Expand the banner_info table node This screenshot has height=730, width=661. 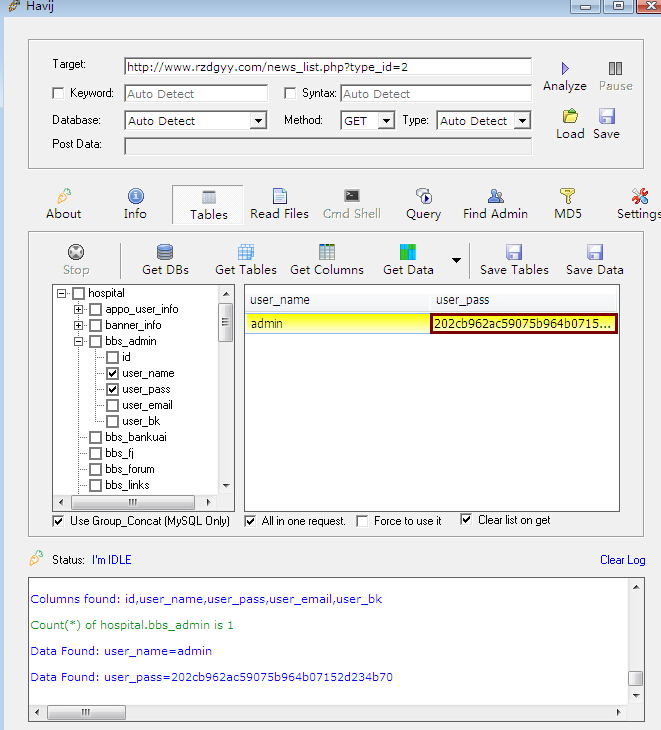pos(78,325)
